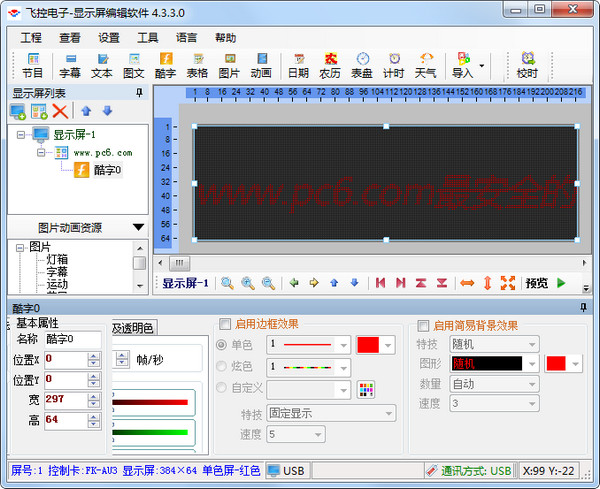Screen dimensions: 600x489
Task: Open the 导入 dropdown arrow
Action: (x=482, y=65)
